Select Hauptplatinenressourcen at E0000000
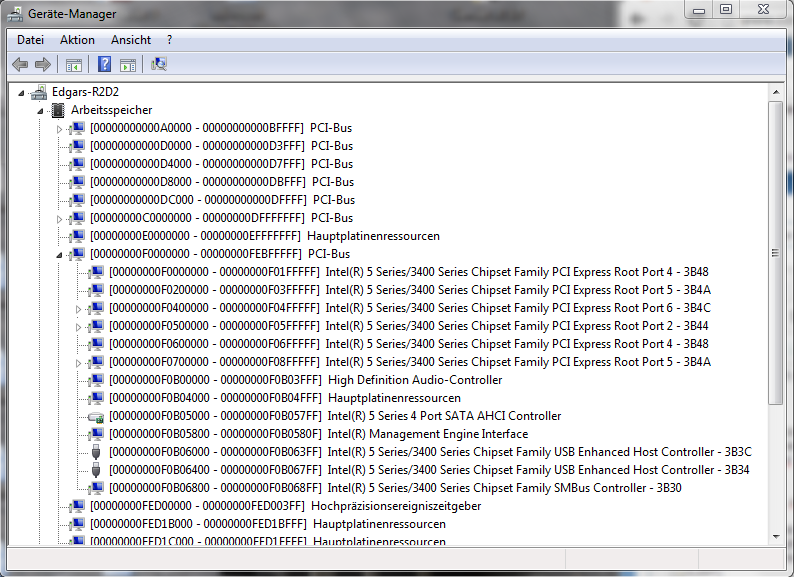Viewport: 794px width, 577px height. pos(265,236)
